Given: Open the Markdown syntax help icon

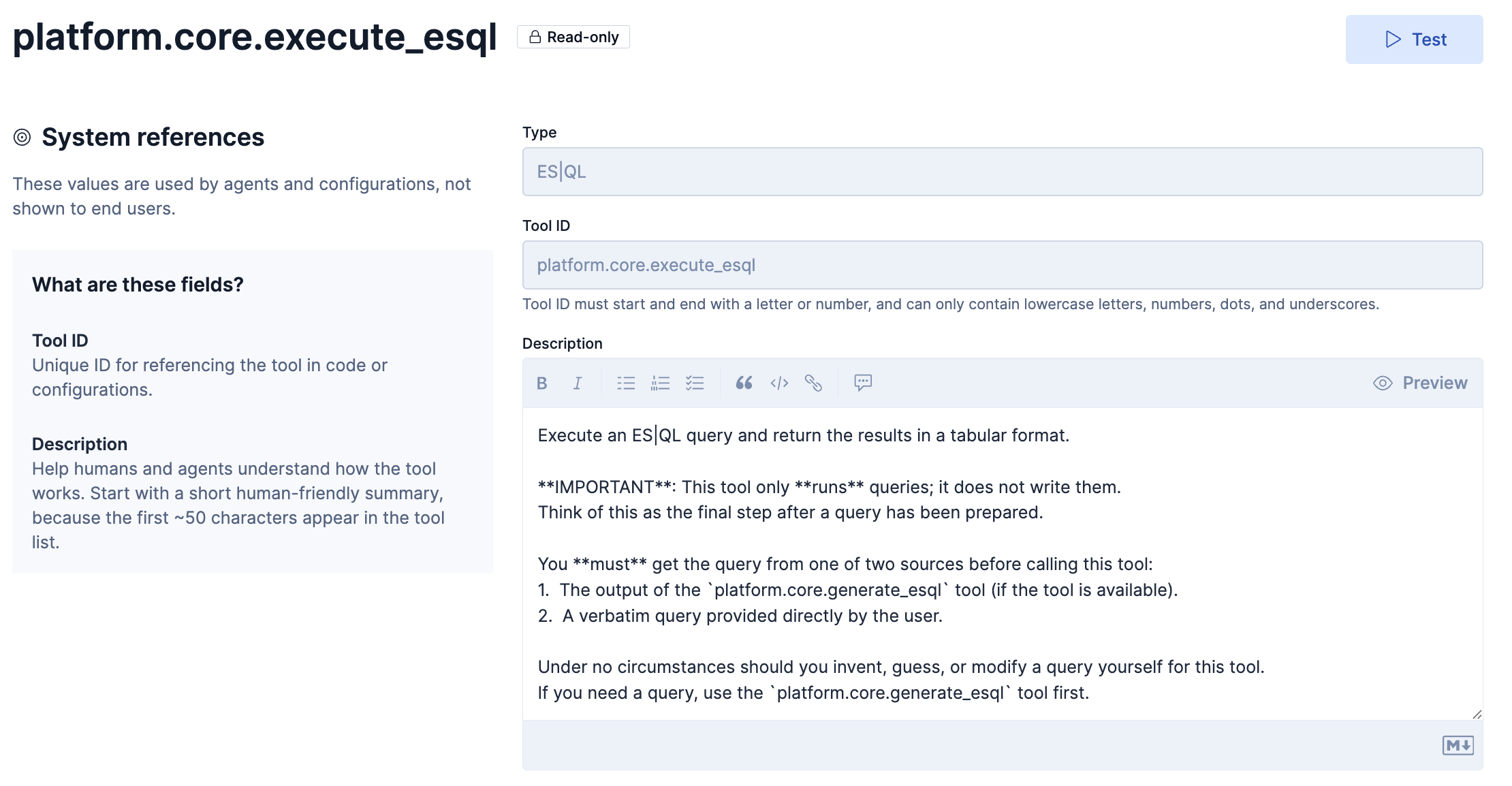Looking at the screenshot, I should 1458,746.
